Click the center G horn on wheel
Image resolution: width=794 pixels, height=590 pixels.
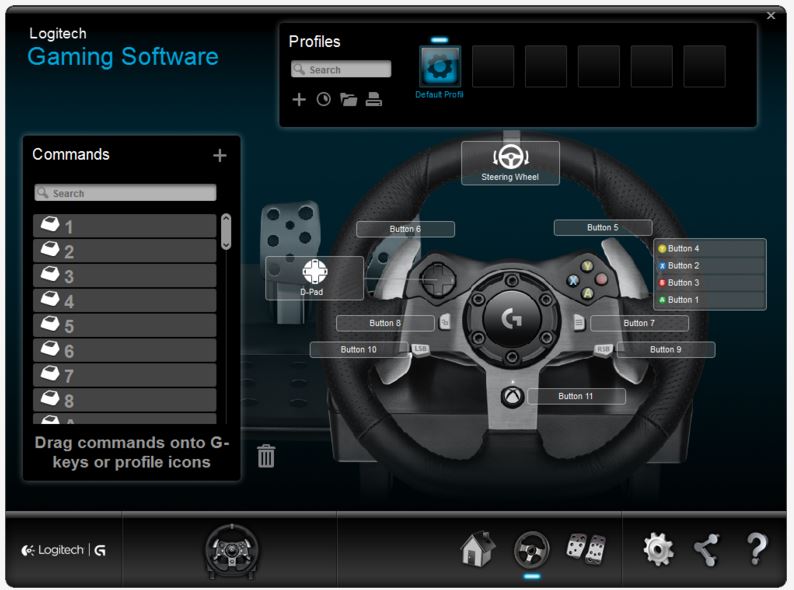pyautogui.click(x=511, y=318)
